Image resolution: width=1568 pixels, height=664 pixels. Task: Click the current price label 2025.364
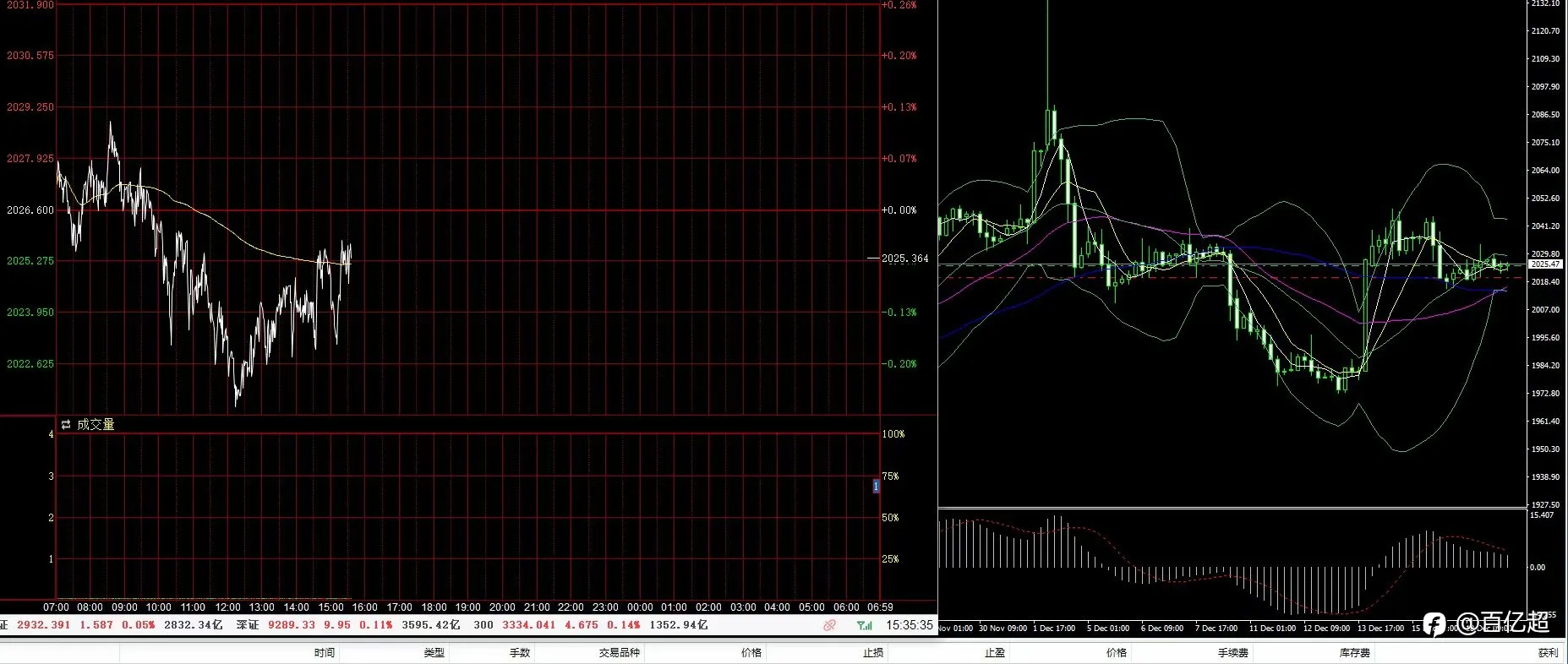point(905,259)
